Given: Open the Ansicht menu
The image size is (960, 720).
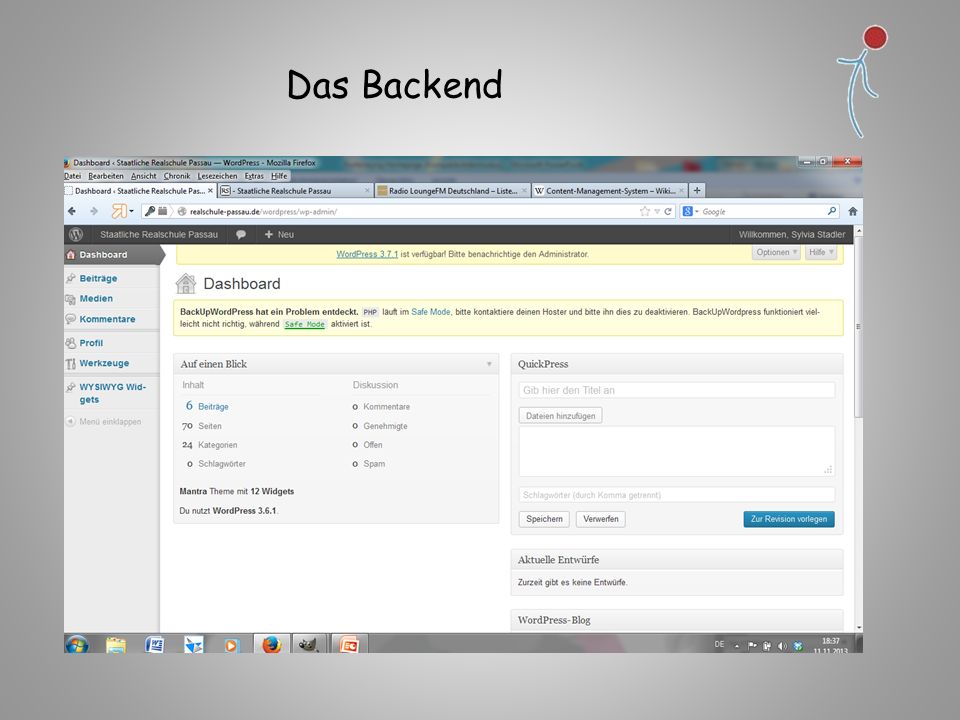Looking at the screenshot, I should click(144, 176).
